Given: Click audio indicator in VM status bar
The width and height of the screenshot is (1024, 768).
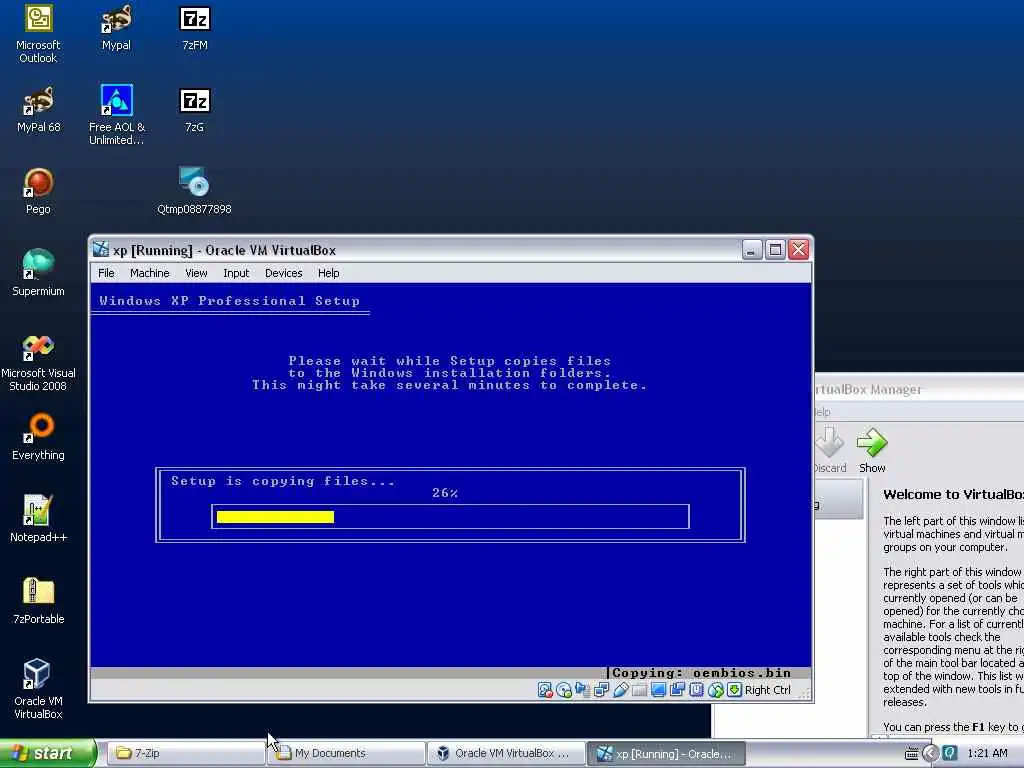Looking at the screenshot, I should click(583, 690).
